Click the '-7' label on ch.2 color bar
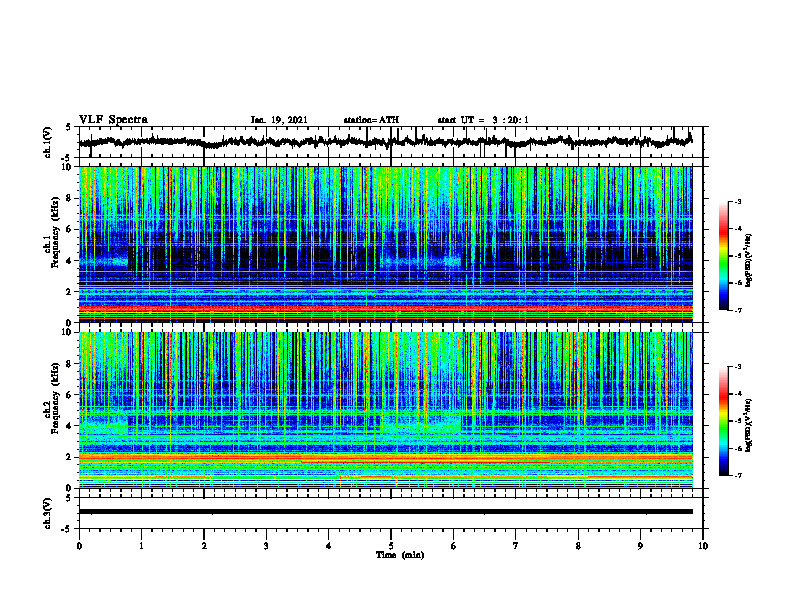 click(738, 475)
